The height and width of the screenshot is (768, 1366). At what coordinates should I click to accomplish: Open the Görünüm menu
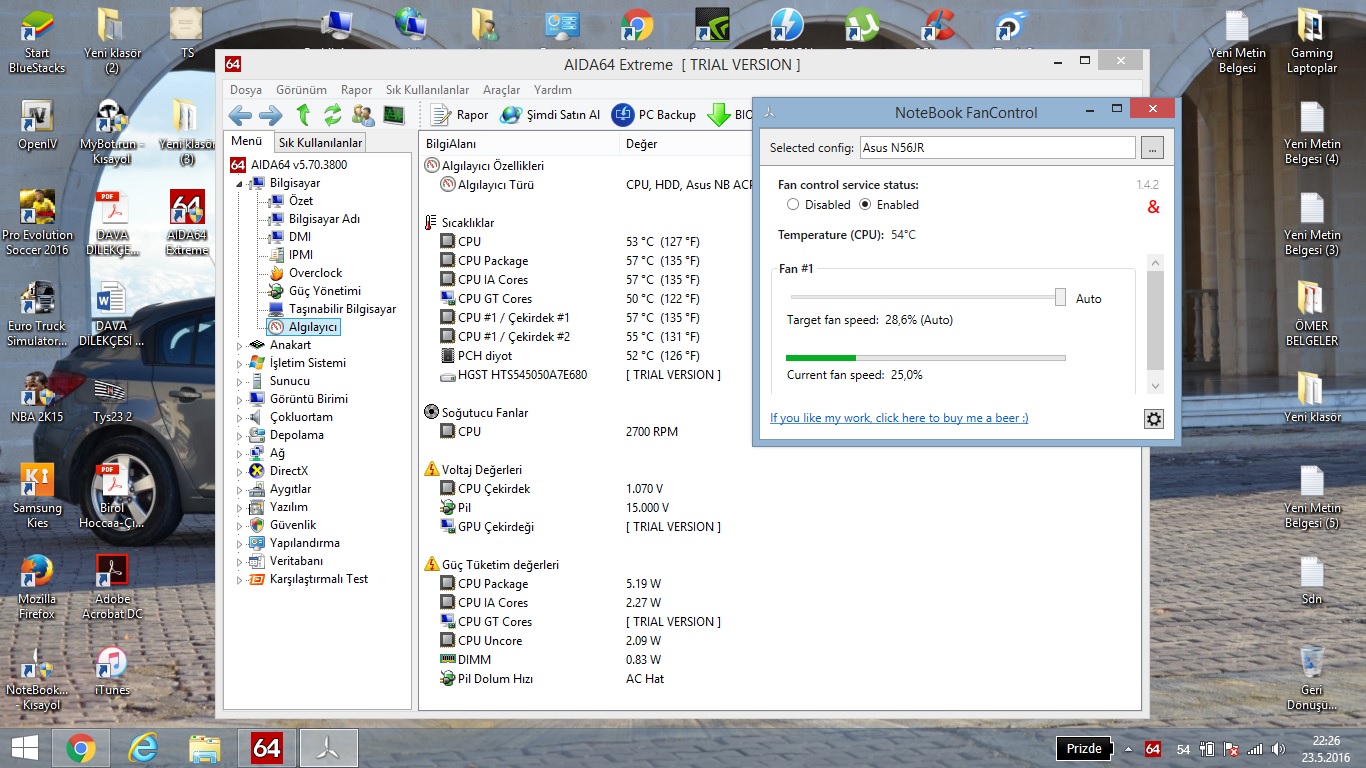301,90
